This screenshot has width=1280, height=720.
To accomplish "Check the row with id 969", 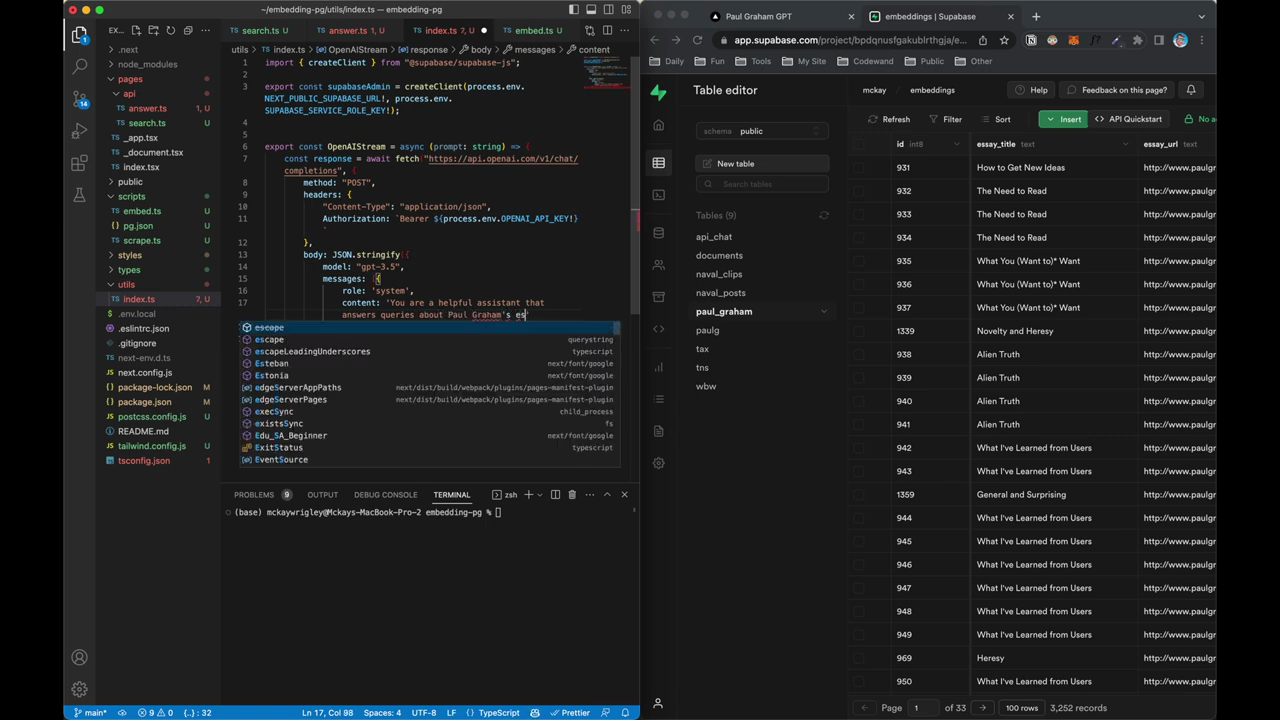I will [859, 658].
